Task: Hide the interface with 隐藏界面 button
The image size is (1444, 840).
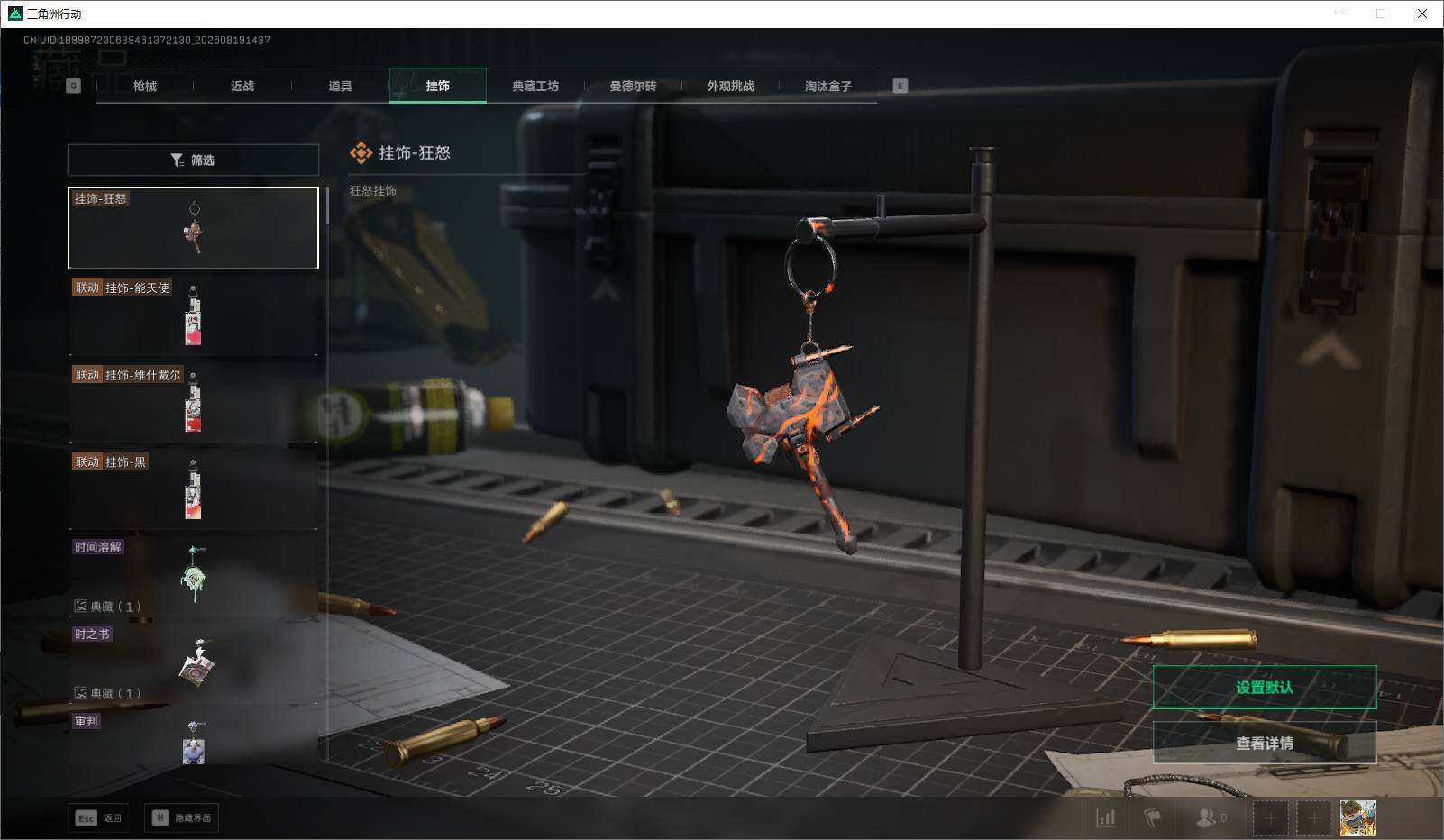Action: click(181, 817)
